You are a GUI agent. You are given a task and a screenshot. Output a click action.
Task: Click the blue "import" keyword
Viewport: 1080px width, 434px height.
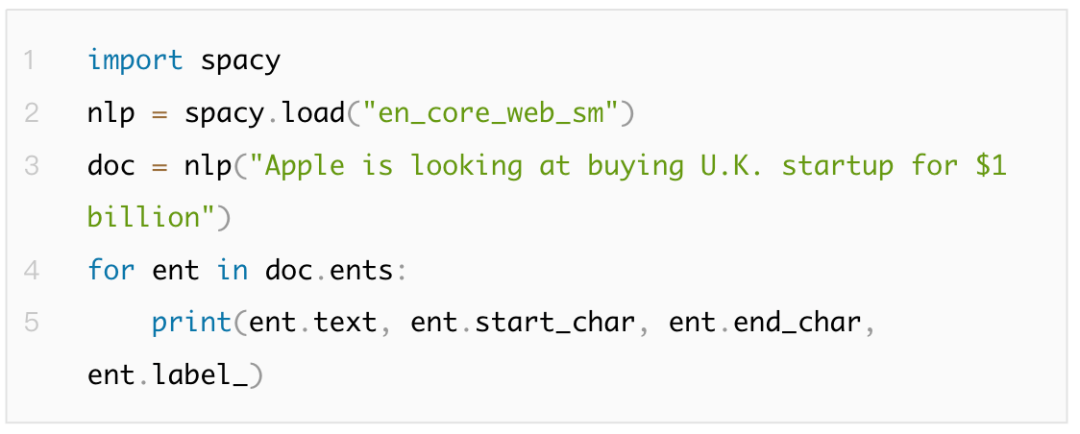point(135,61)
